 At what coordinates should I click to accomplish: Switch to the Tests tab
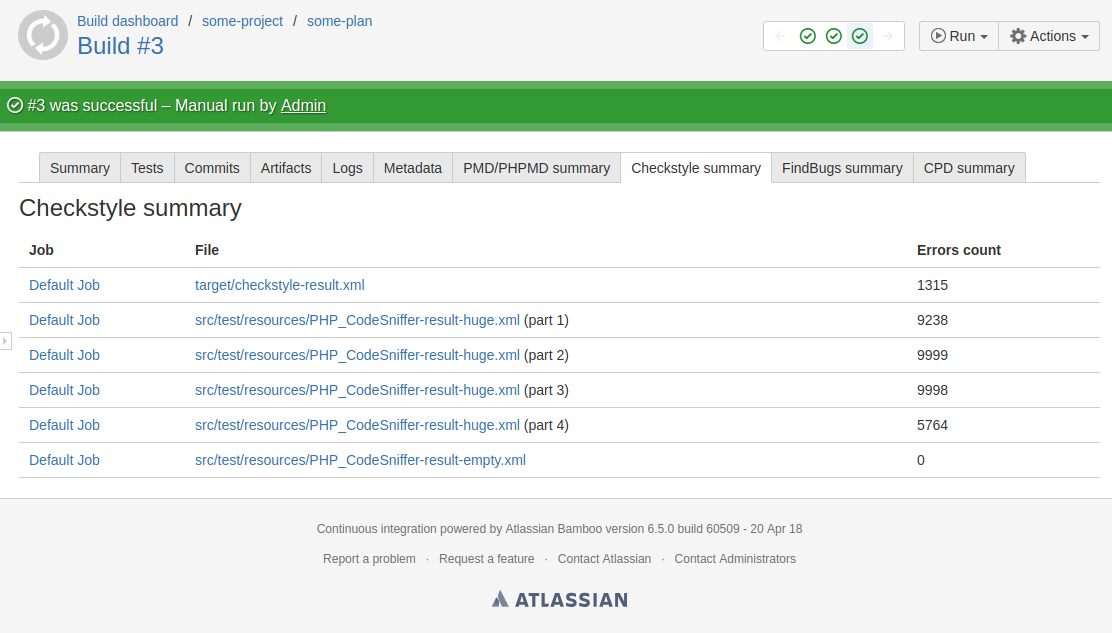tap(148, 168)
